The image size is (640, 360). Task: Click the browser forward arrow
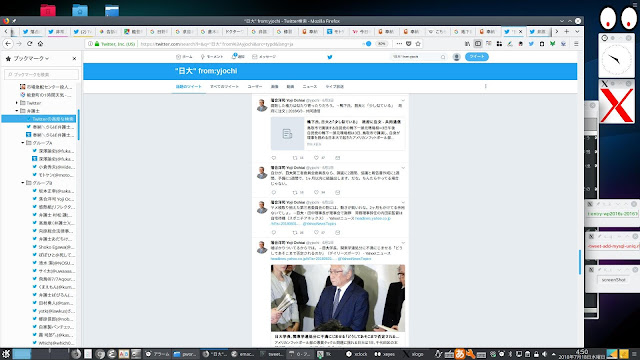click(x=19, y=43)
